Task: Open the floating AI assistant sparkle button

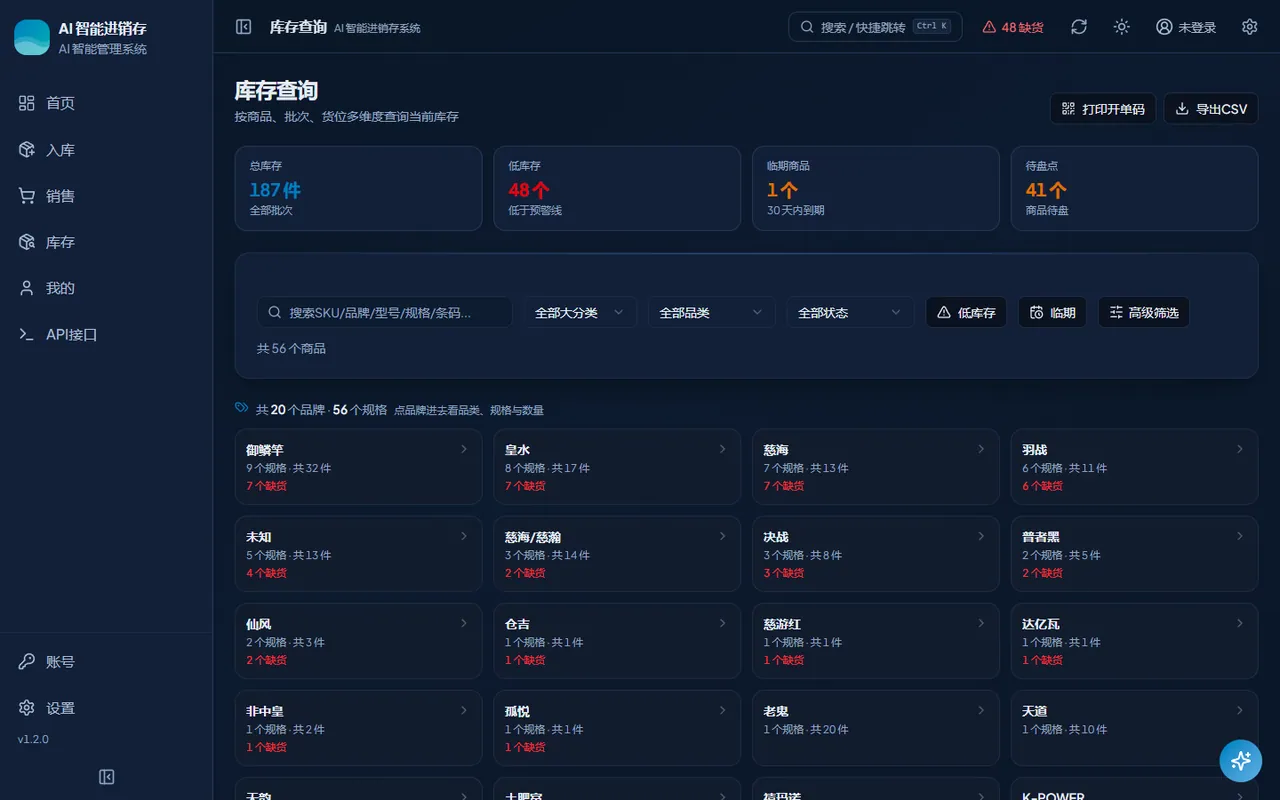Action: (1241, 760)
